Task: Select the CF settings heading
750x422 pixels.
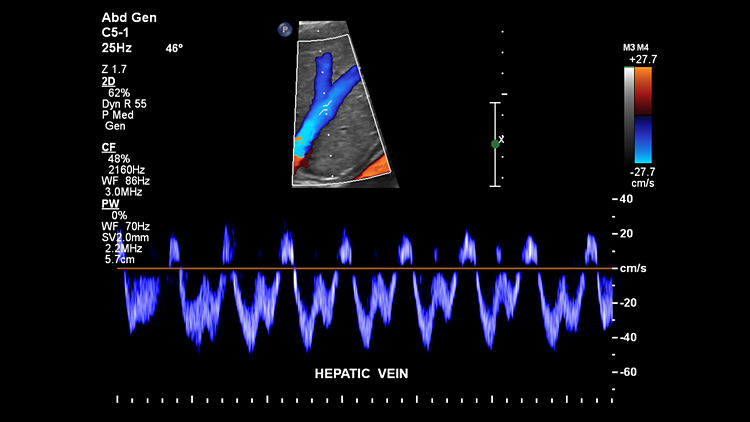Action: (x=108, y=147)
